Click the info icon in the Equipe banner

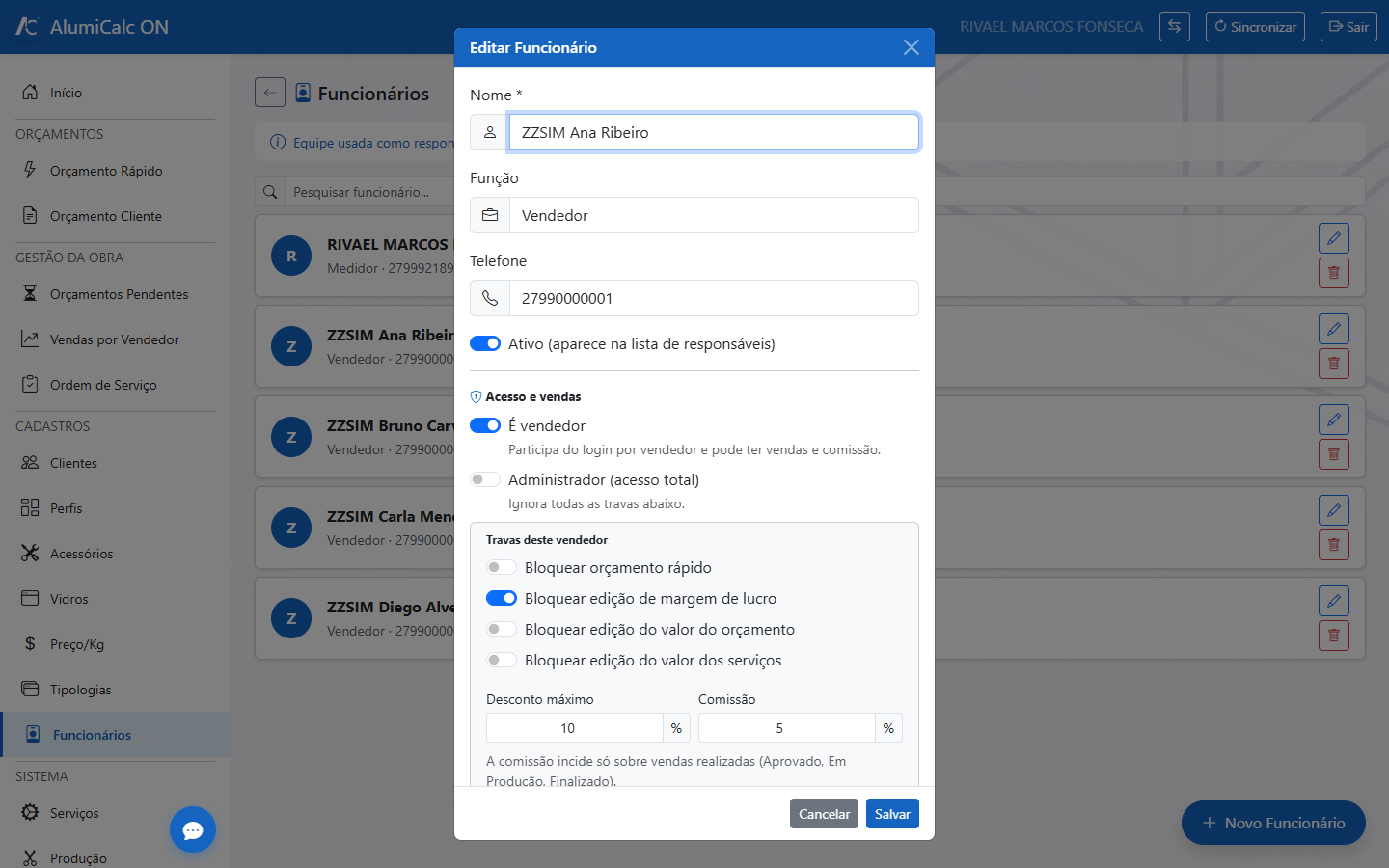click(x=278, y=143)
